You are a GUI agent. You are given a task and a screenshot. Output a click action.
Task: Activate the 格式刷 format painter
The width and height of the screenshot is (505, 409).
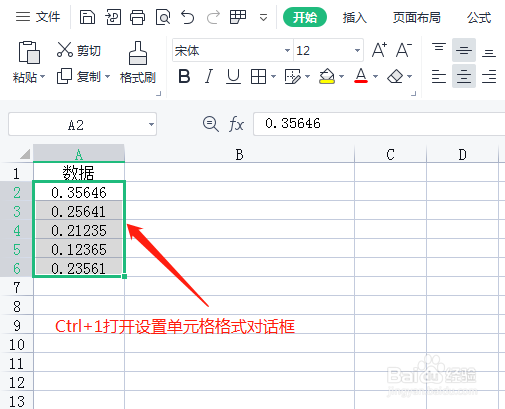[138, 63]
